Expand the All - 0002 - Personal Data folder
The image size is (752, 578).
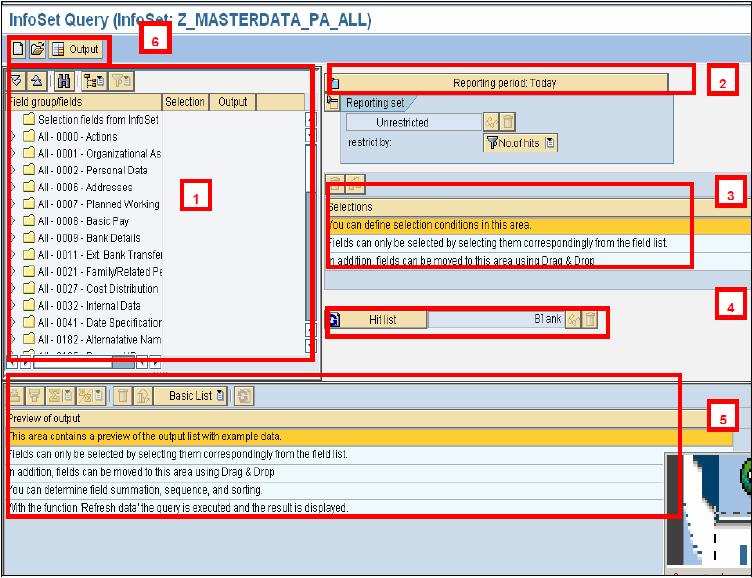(x=13, y=170)
